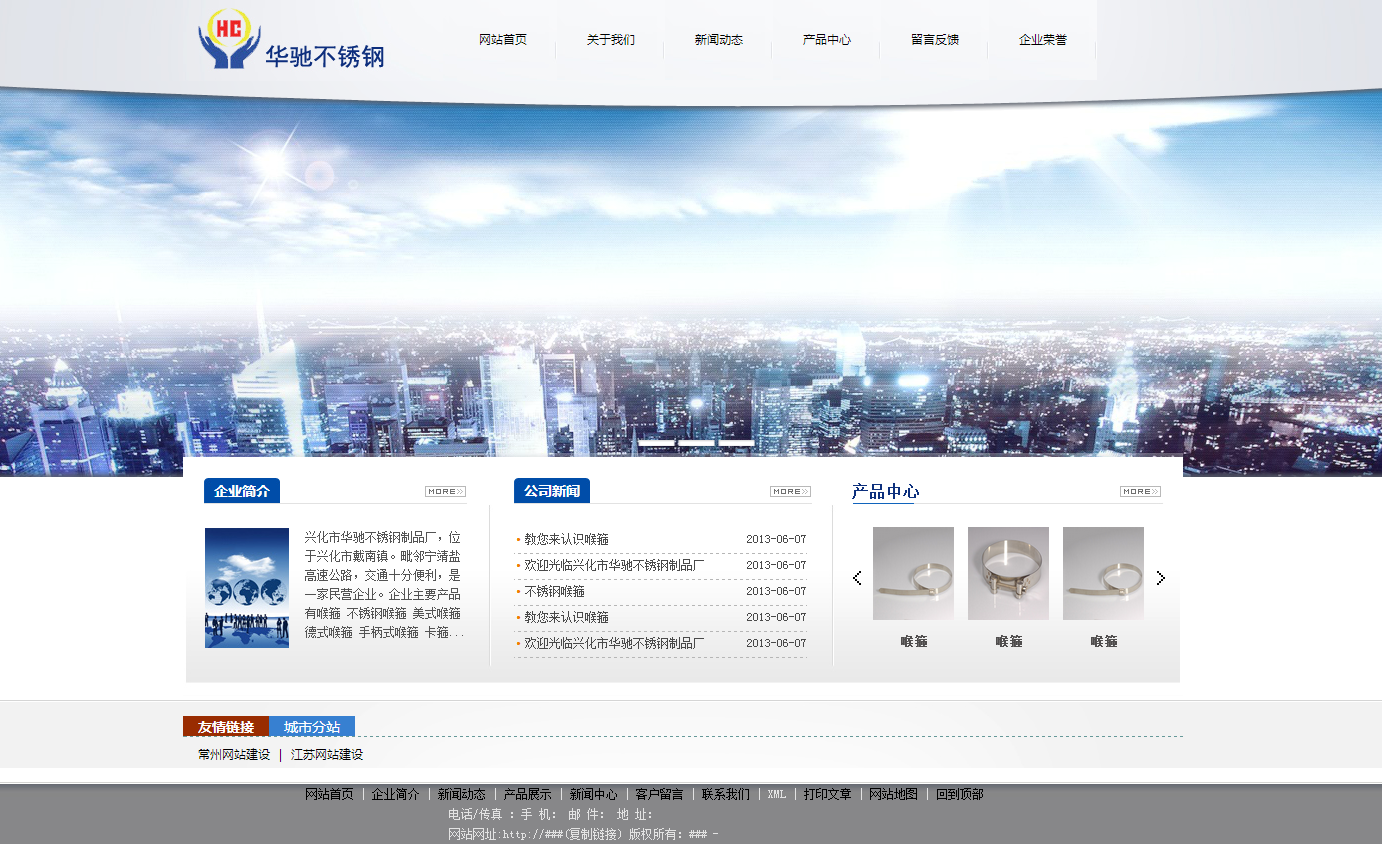Screen dimensions: 1382x854
Task: Switch to the 城市分站 tab
Action: [312, 727]
